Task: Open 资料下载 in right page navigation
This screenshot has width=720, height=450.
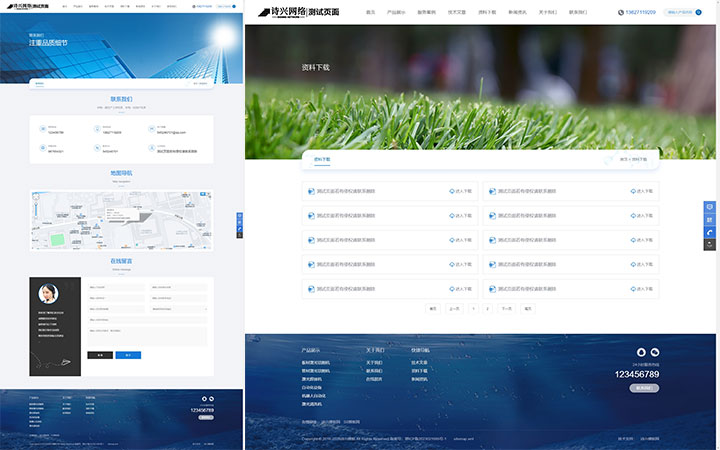Action: [x=487, y=12]
